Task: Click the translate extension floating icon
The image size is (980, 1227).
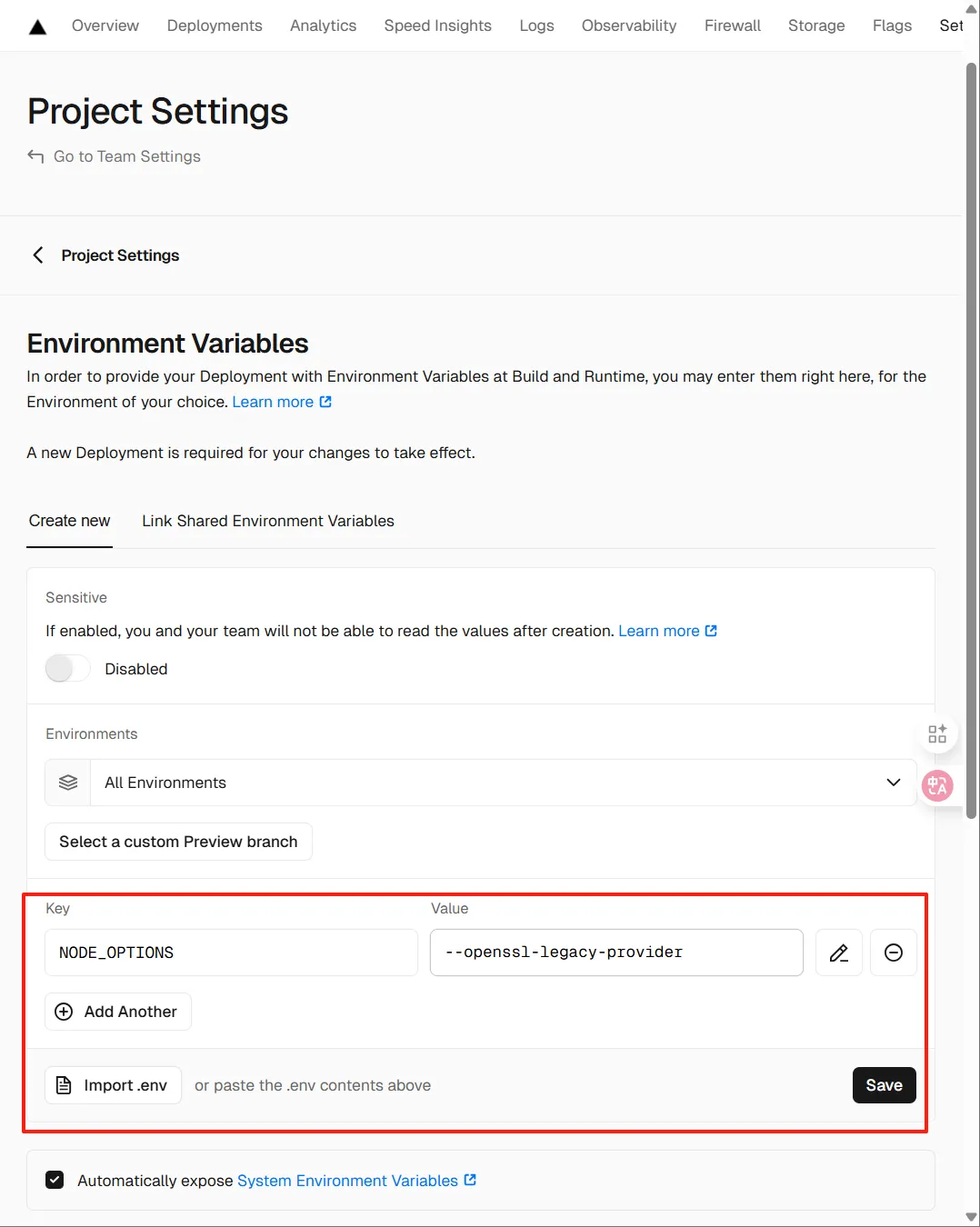Action: [x=937, y=785]
